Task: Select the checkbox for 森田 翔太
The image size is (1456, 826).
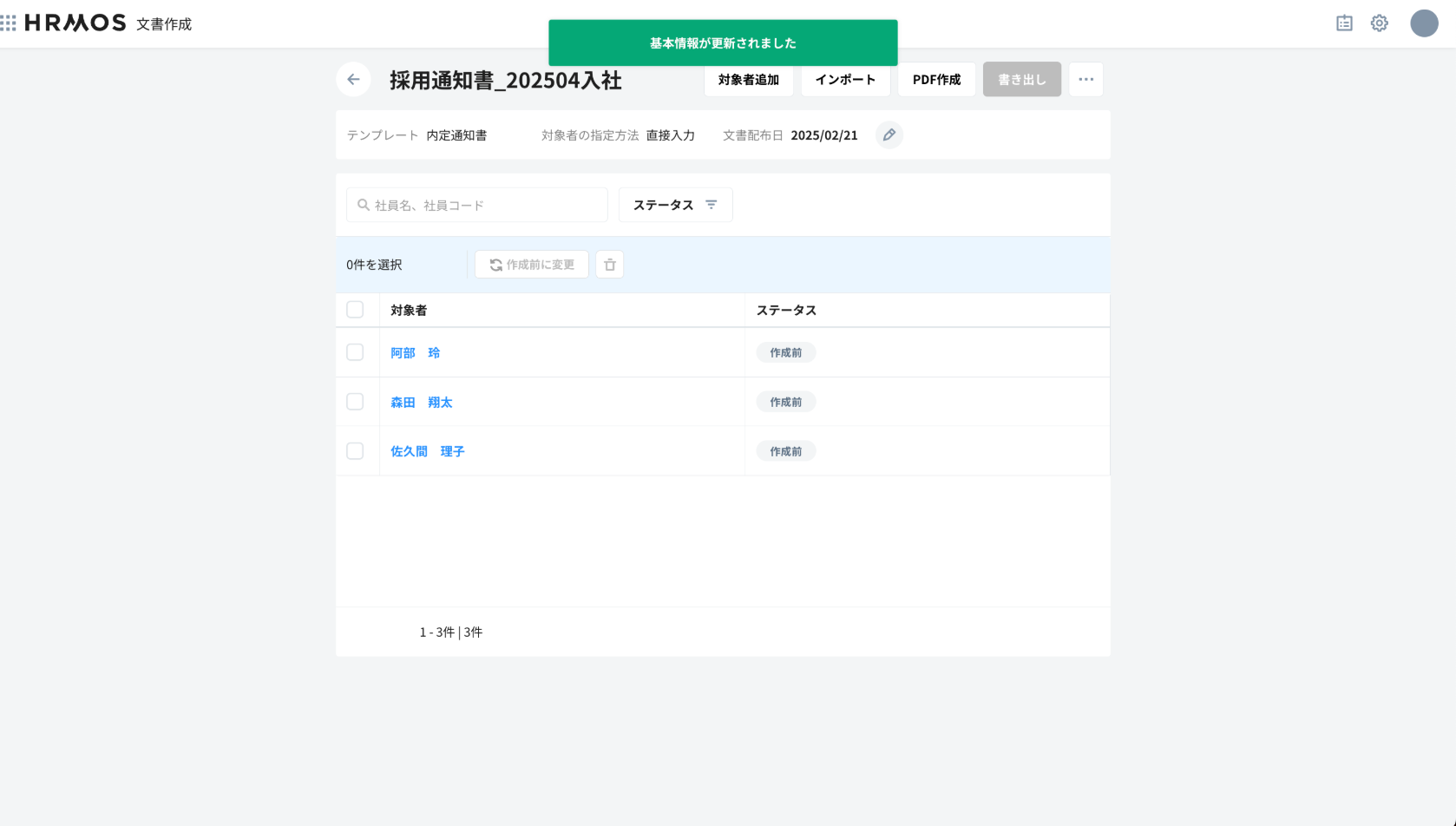Action: click(x=355, y=402)
